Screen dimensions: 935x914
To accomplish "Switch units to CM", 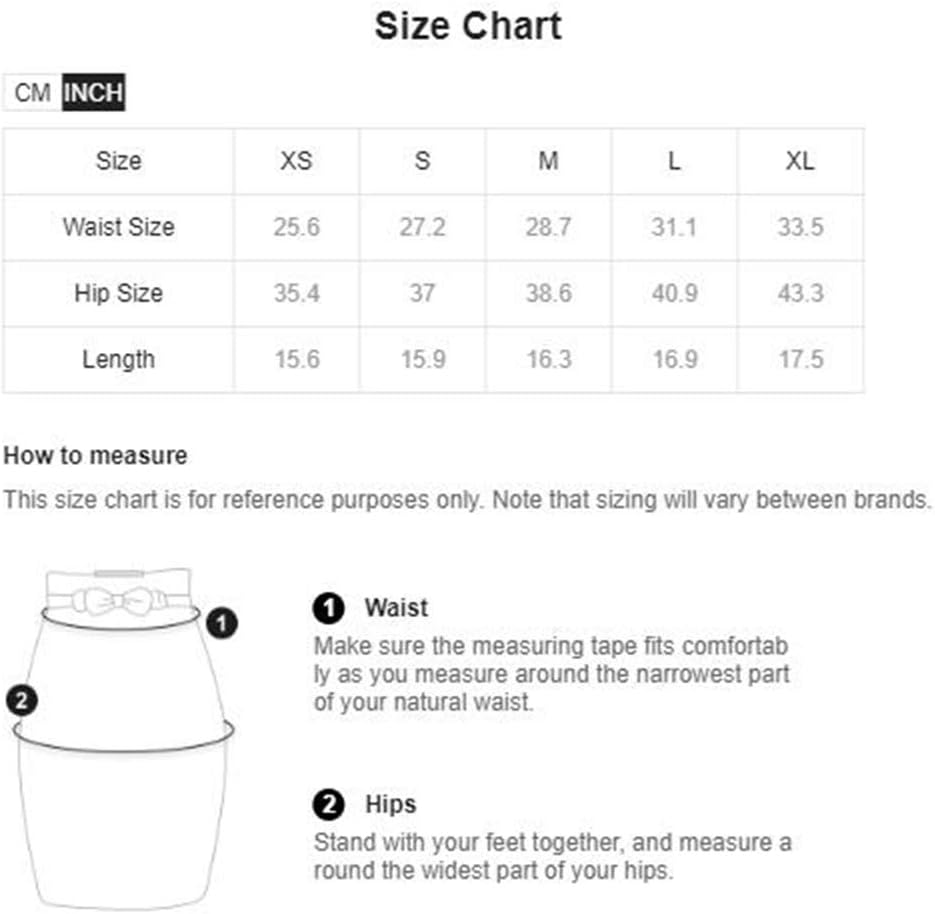I will [x=32, y=92].
